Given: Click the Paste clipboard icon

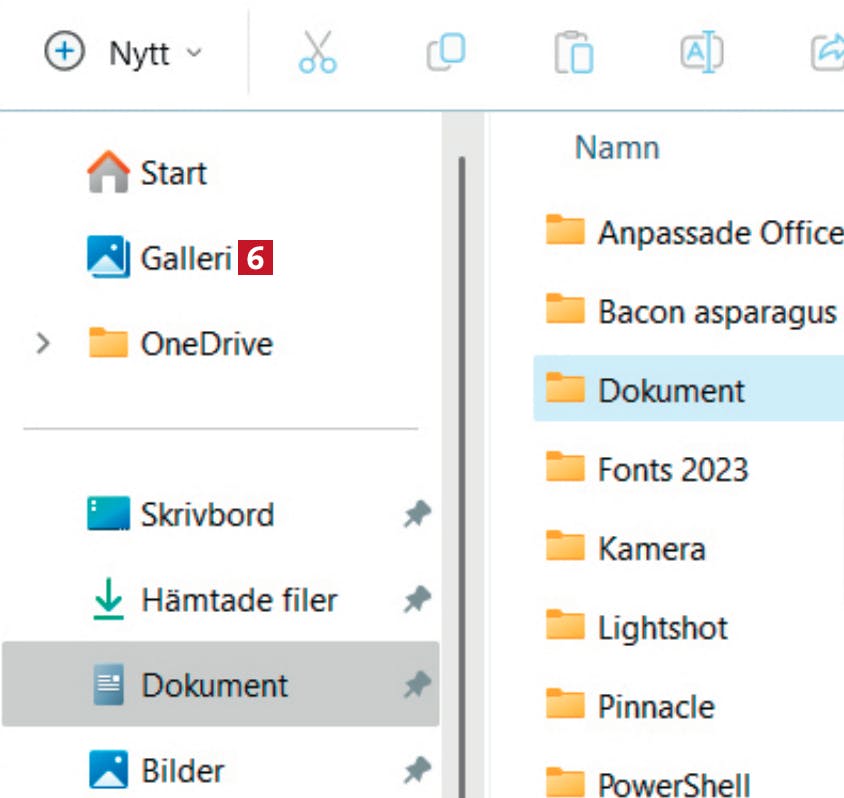Looking at the screenshot, I should click(x=574, y=52).
